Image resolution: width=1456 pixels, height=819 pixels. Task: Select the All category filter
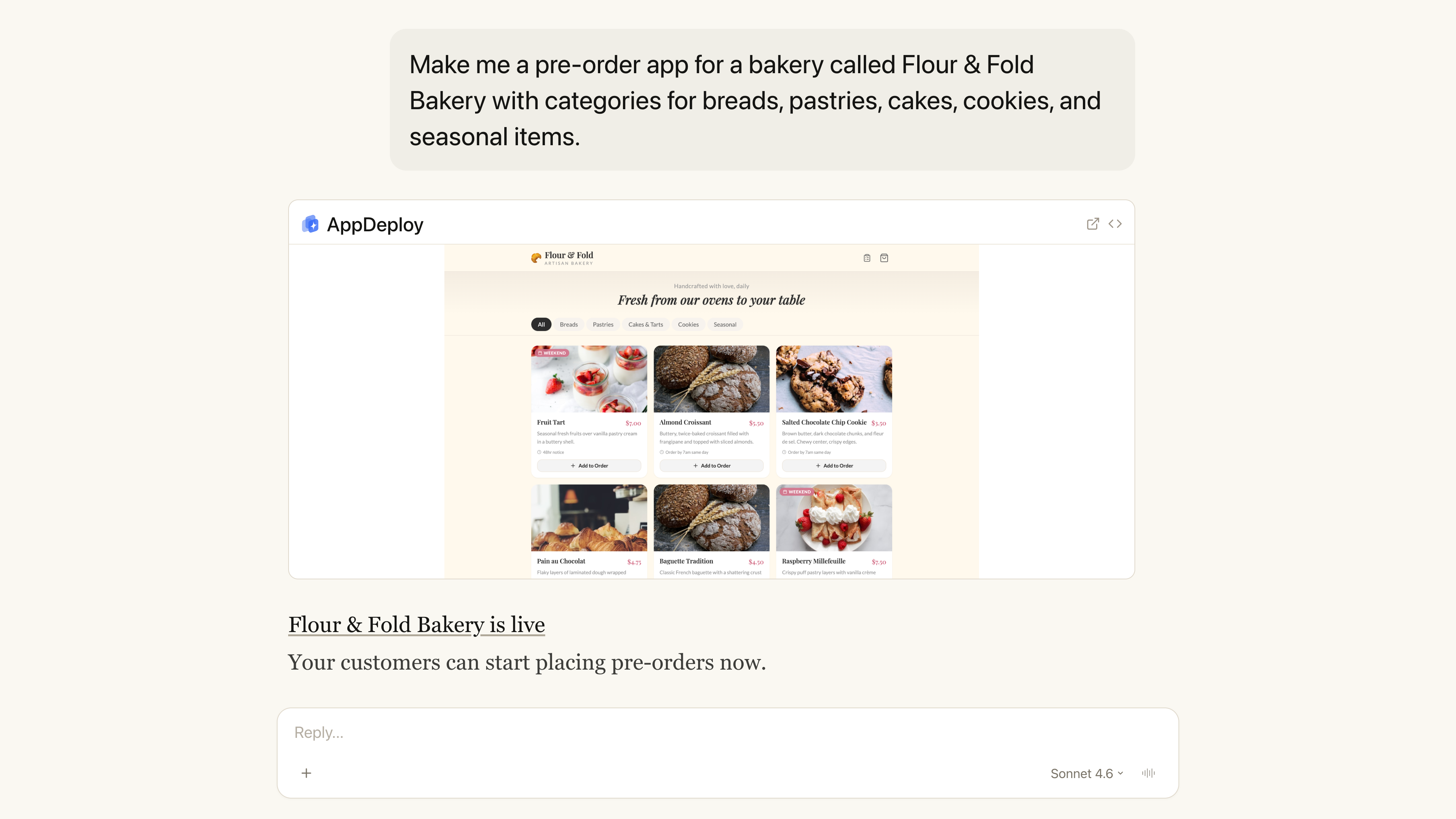pos(541,325)
